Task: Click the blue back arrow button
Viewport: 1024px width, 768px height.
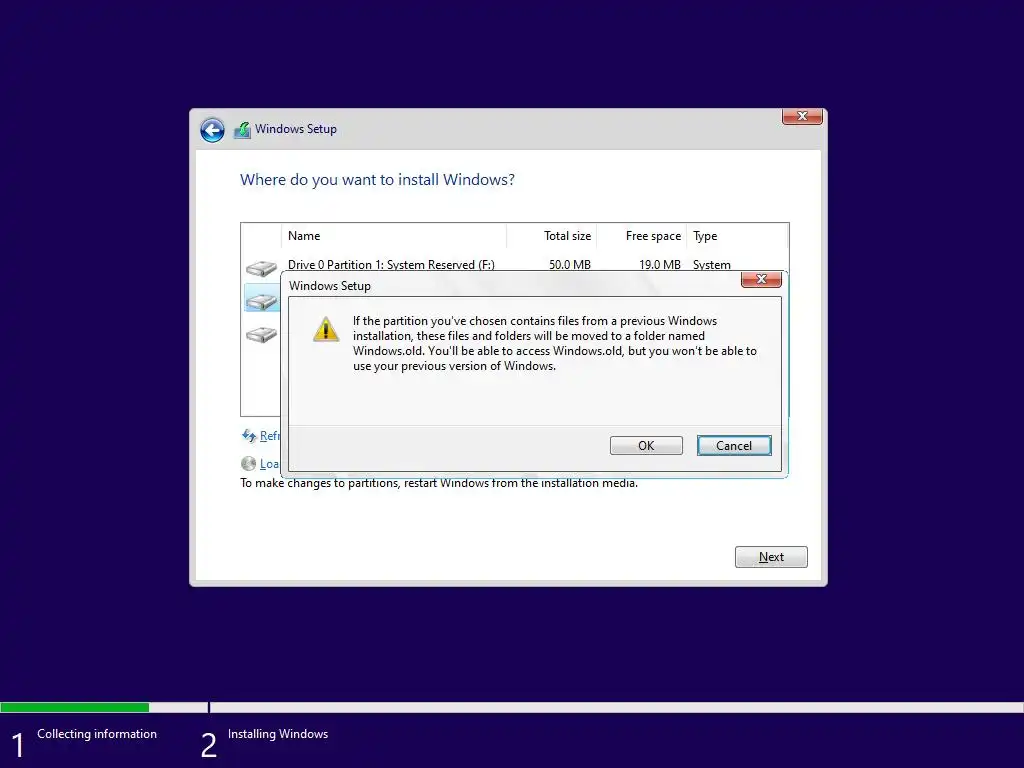Action: (x=212, y=130)
